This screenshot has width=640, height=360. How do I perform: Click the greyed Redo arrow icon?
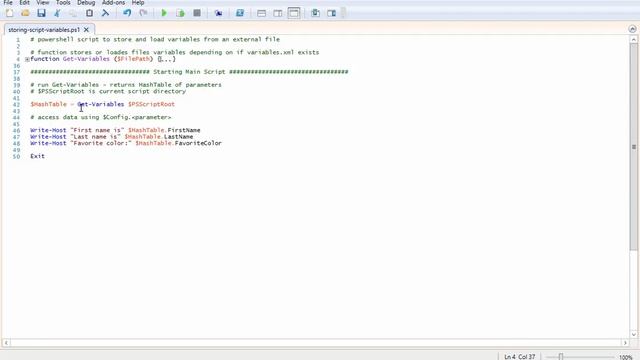click(x=143, y=13)
